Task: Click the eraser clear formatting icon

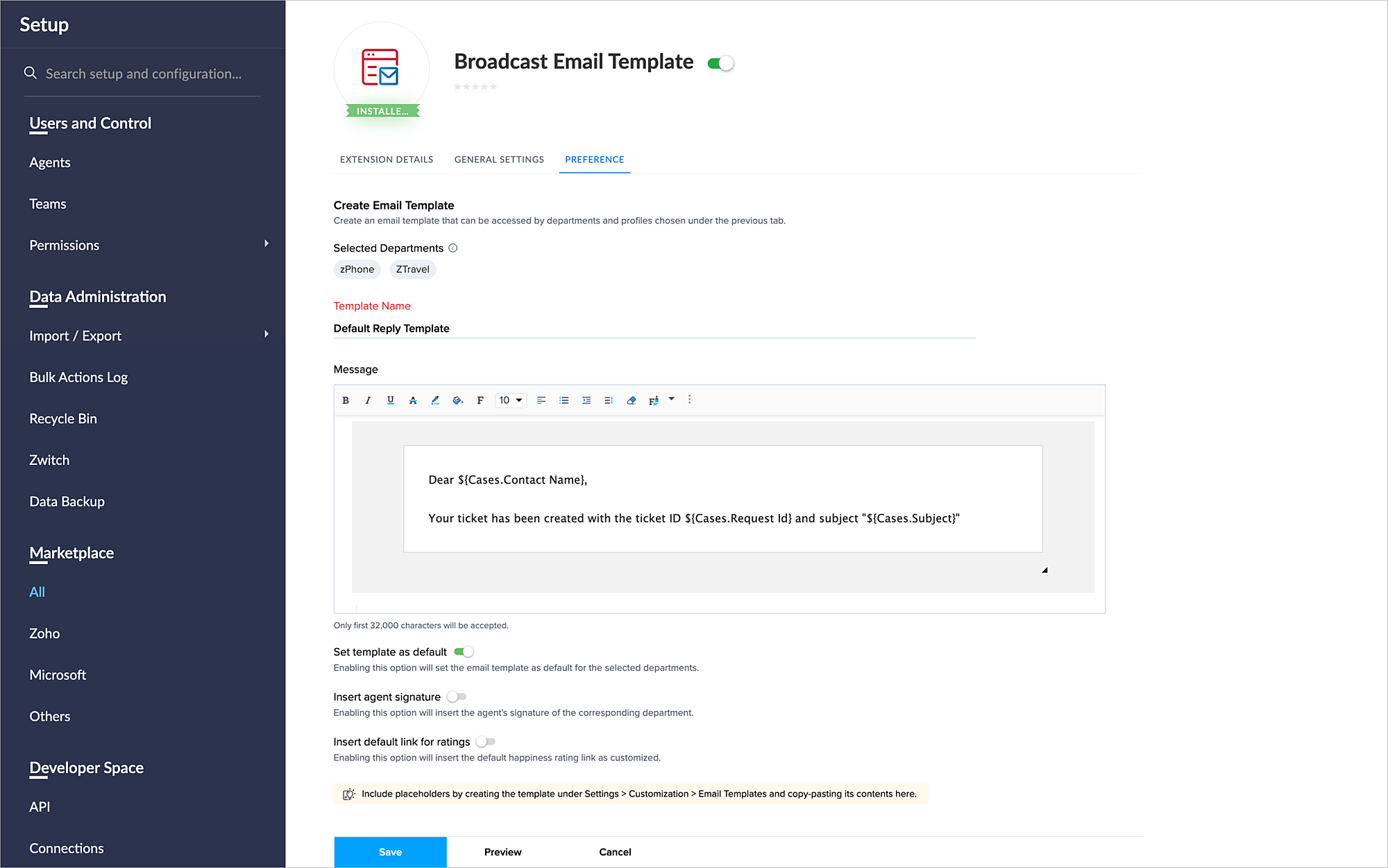Action: (631, 400)
